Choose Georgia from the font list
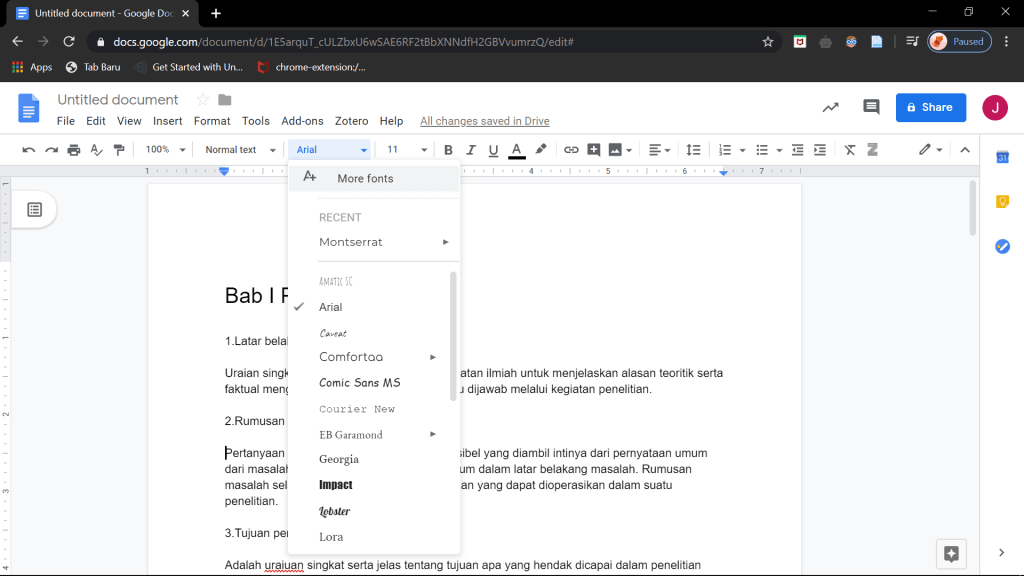The height and width of the screenshot is (576, 1024). pos(339,459)
